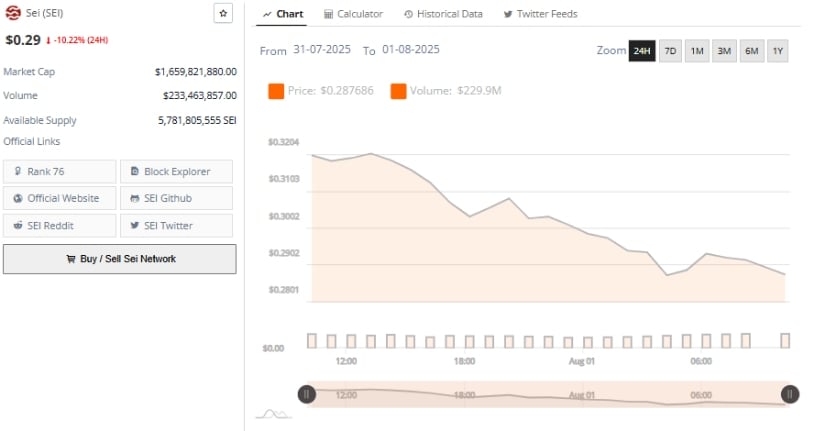Click the 18:00 x-axis time label
Screen dimensions: 825x431
click(x=464, y=361)
